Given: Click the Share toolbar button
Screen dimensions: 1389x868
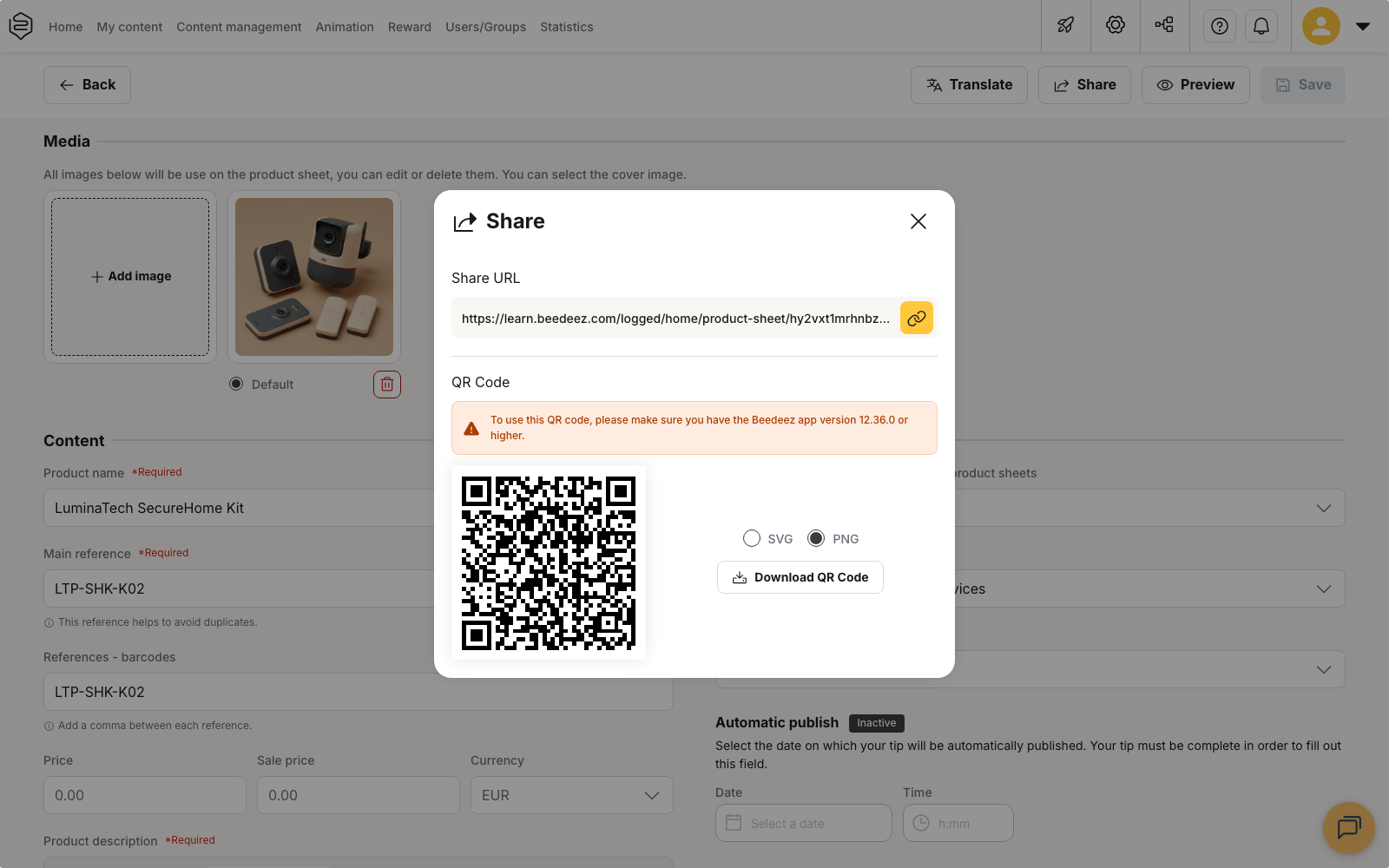Looking at the screenshot, I should coord(1084,85).
